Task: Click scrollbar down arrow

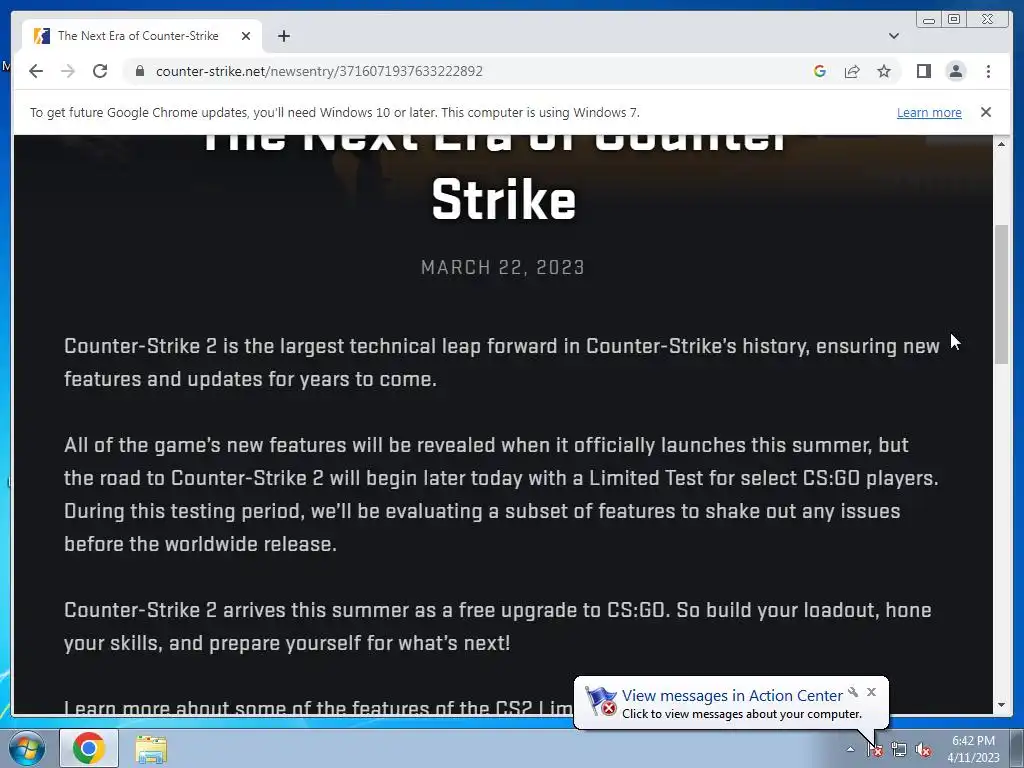Action: (x=1001, y=705)
